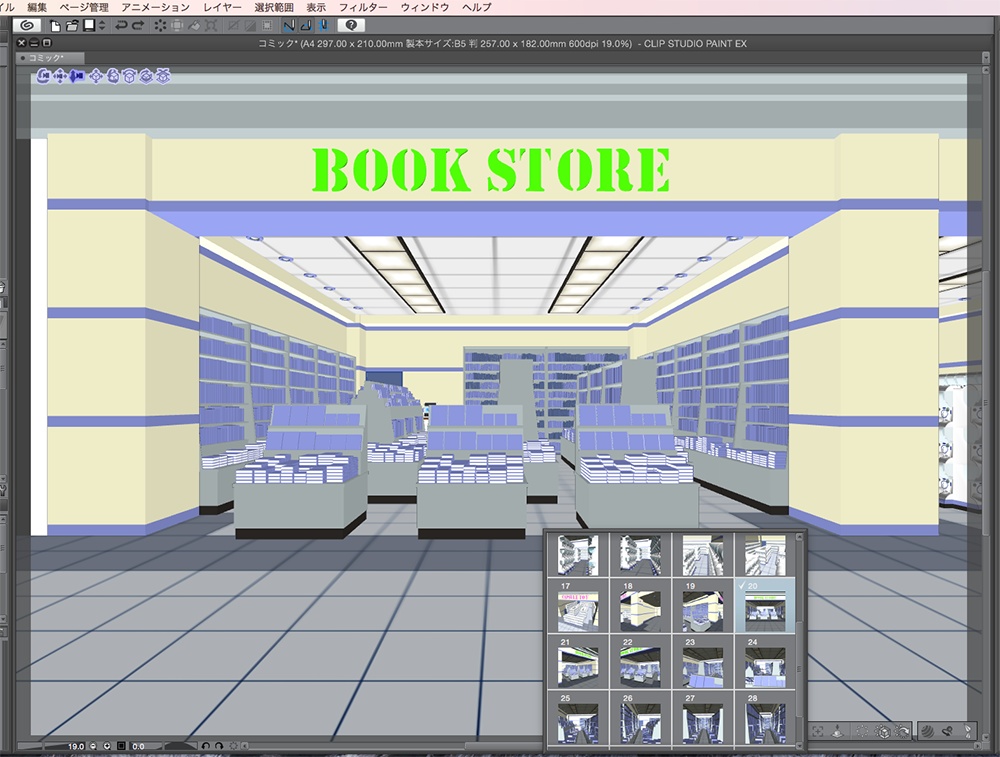Select the 3D camera rotate tool
This screenshot has width=1000, height=757.
tap(44, 76)
